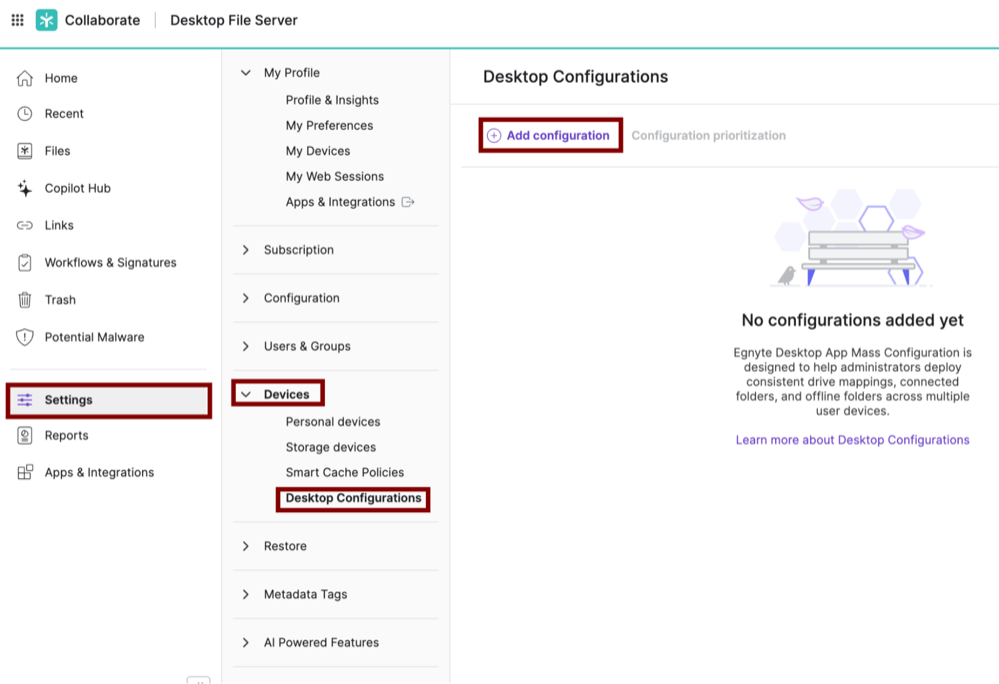Click the Reports document icon
Screen dimensions: 999x684
click(x=25, y=436)
